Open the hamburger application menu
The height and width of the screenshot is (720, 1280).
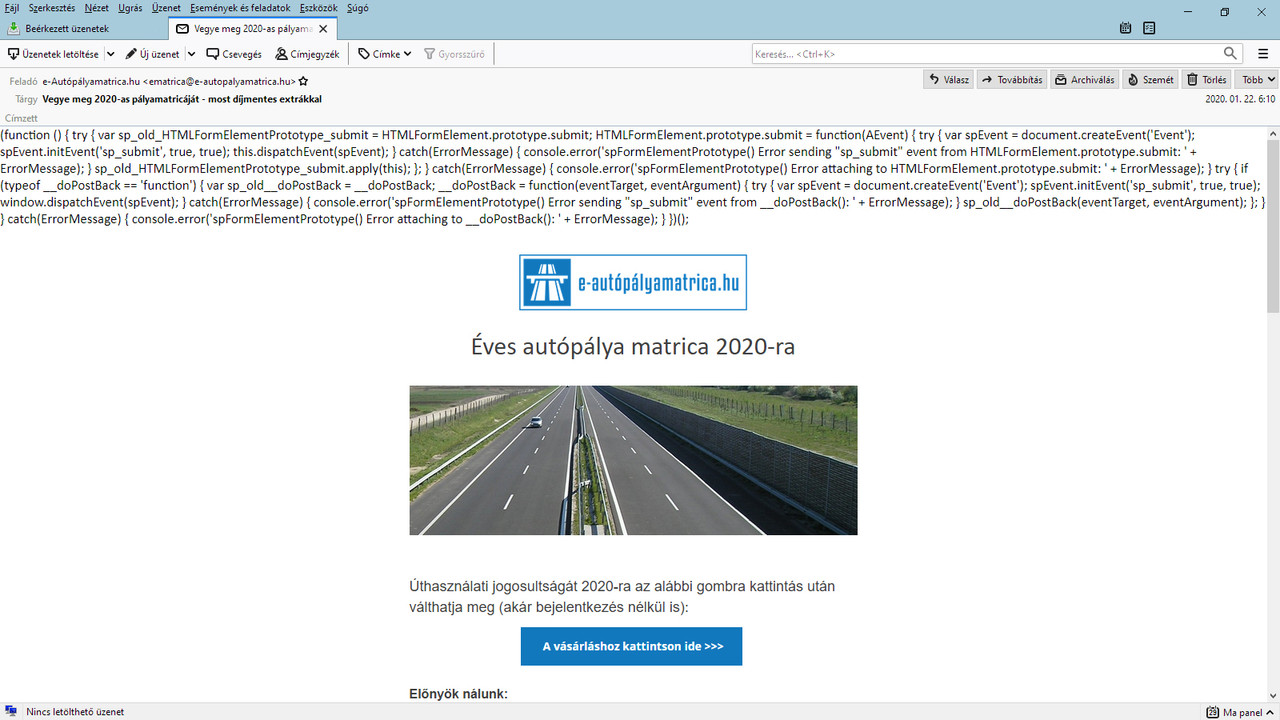[x=1263, y=54]
